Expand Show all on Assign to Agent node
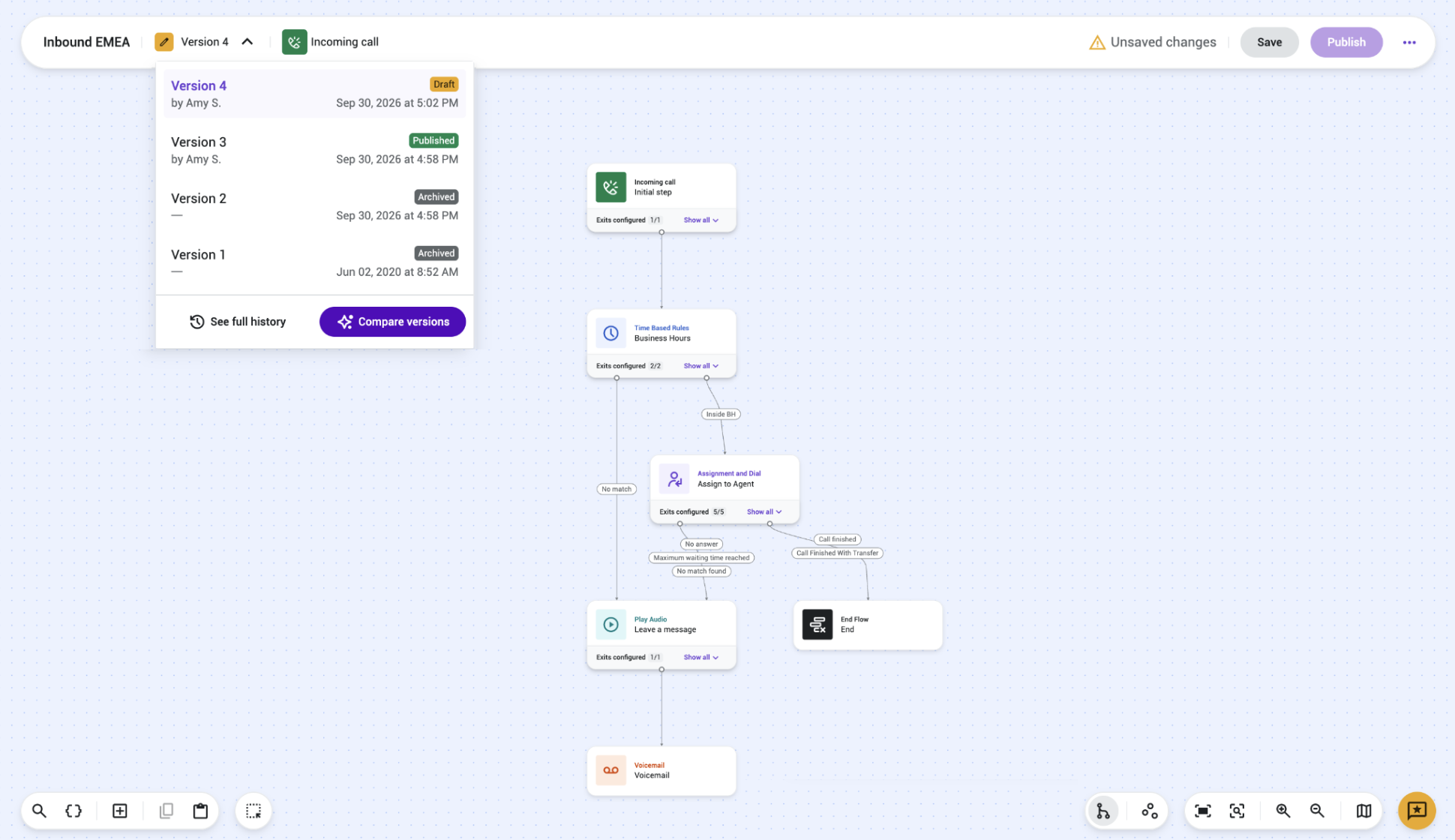 tap(763, 511)
